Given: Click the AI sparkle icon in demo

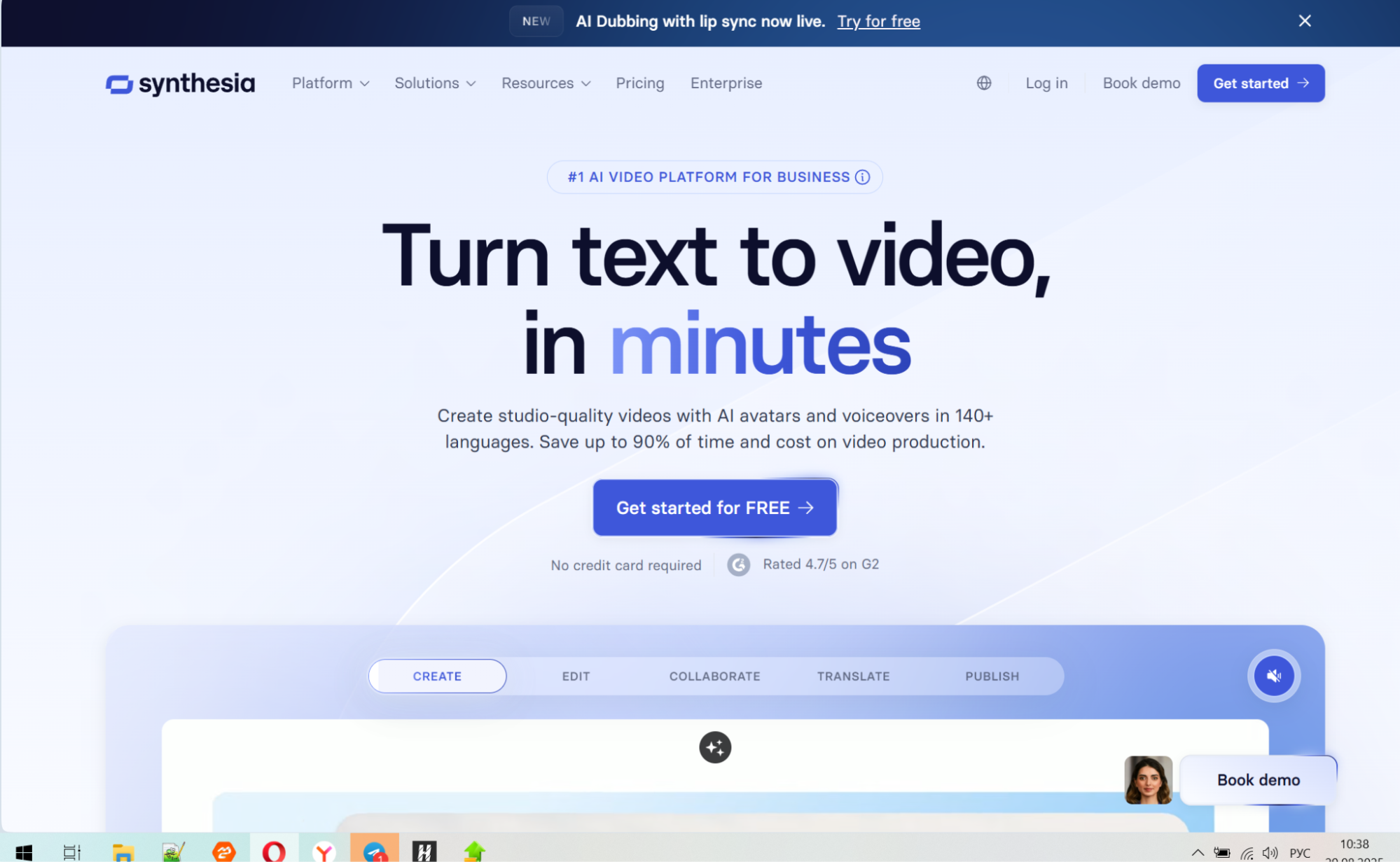Looking at the screenshot, I should 714,747.
